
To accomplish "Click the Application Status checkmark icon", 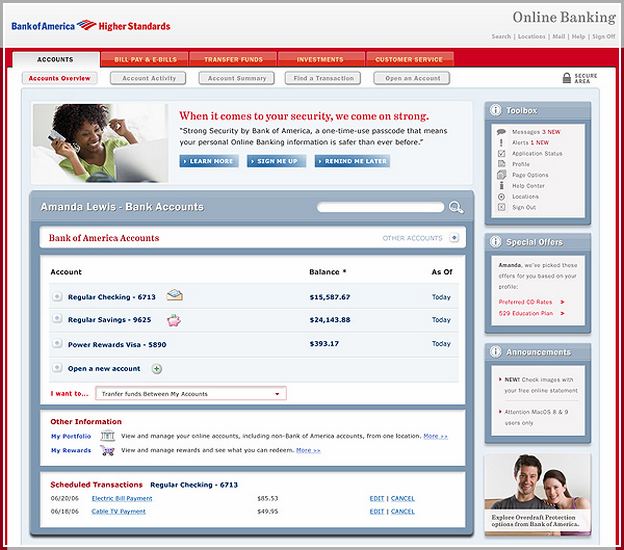I will click(501, 153).
